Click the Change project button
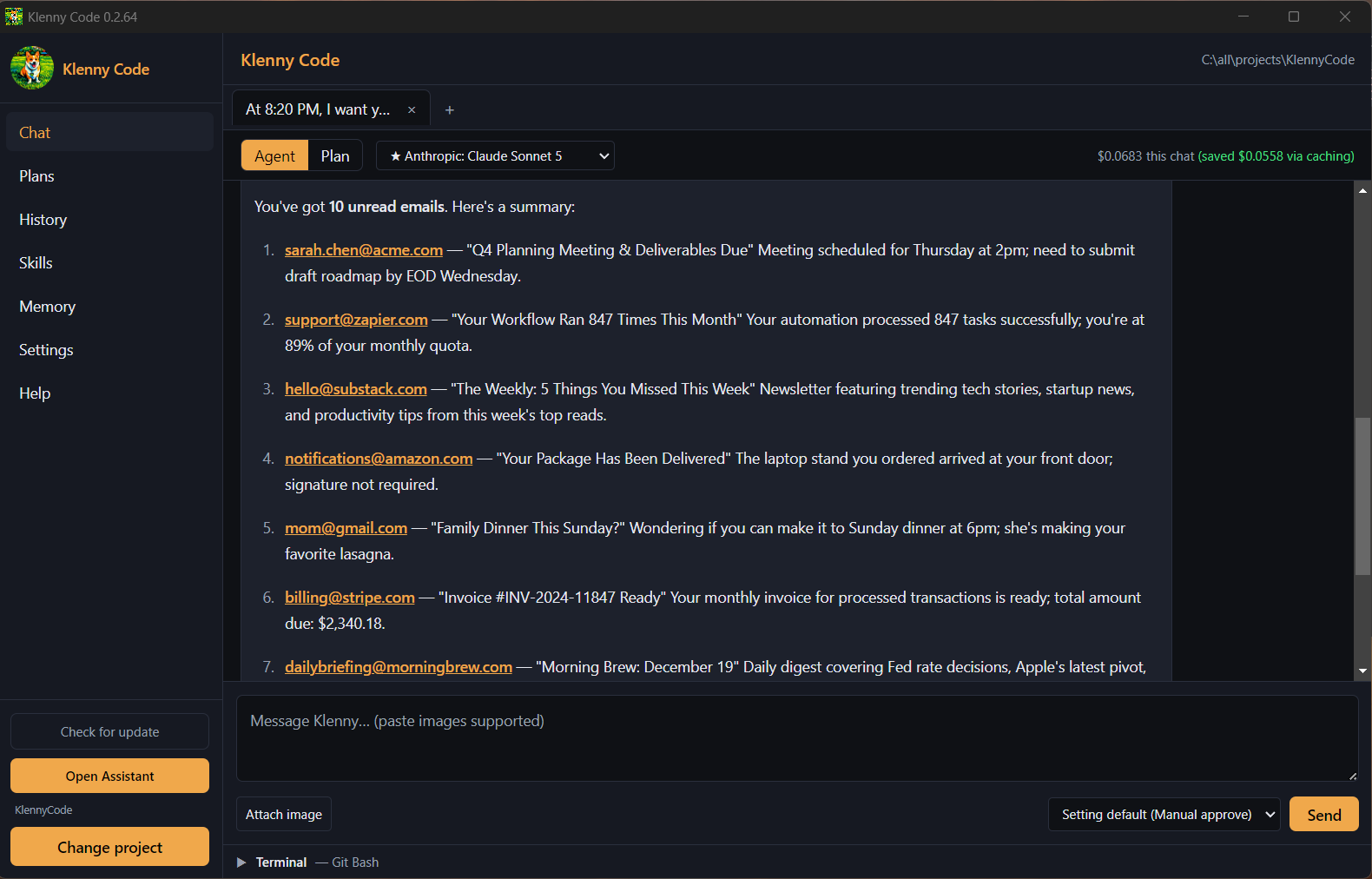Image resolution: width=1372 pixels, height=879 pixels. point(109,847)
